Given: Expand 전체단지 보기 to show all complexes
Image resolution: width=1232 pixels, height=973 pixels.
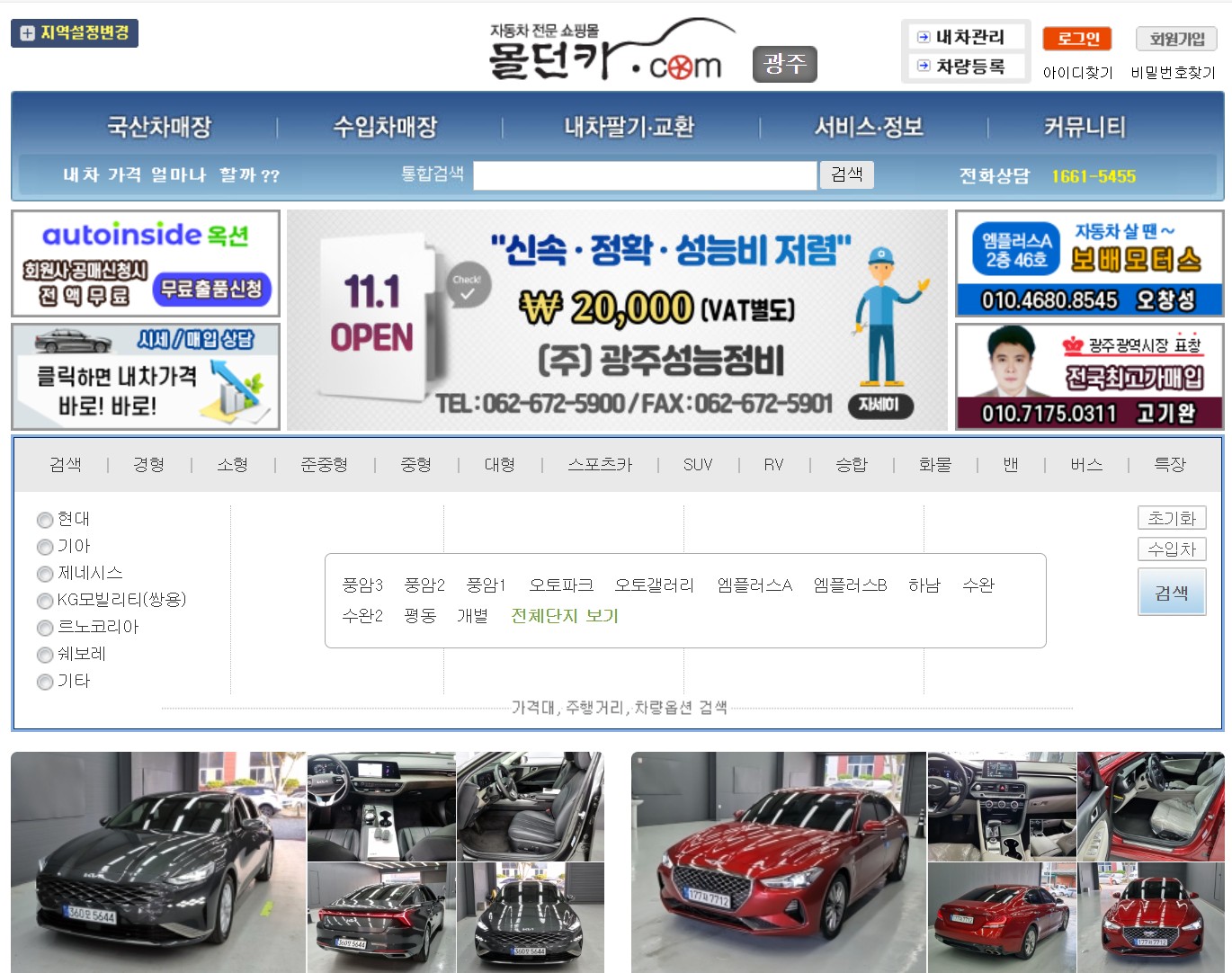Looking at the screenshot, I should point(564,616).
